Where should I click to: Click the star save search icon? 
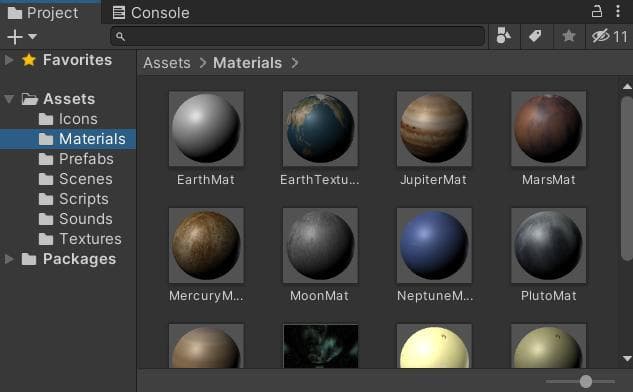click(569, 36)
